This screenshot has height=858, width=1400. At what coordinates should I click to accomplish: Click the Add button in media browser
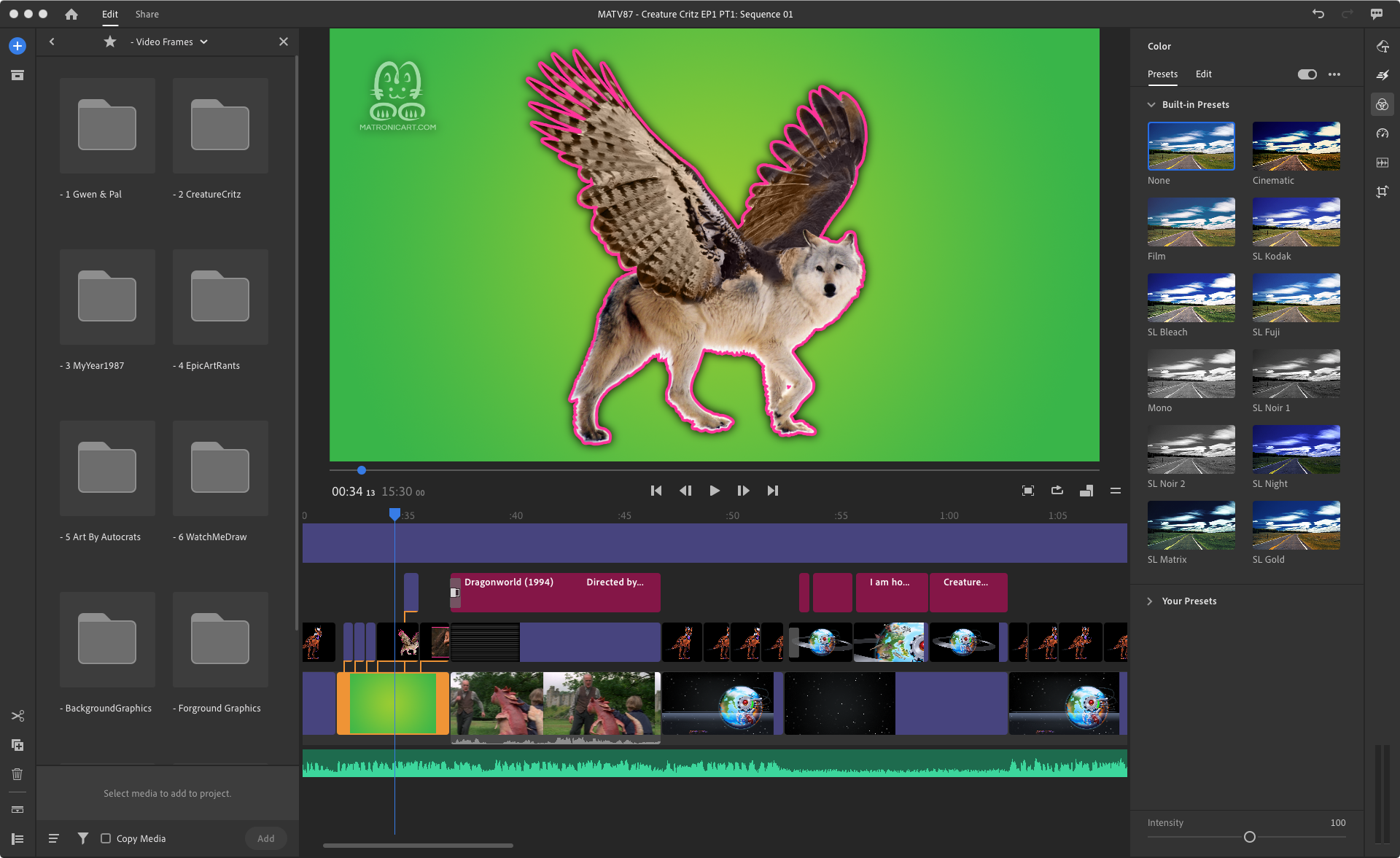(x=265, y=838)
